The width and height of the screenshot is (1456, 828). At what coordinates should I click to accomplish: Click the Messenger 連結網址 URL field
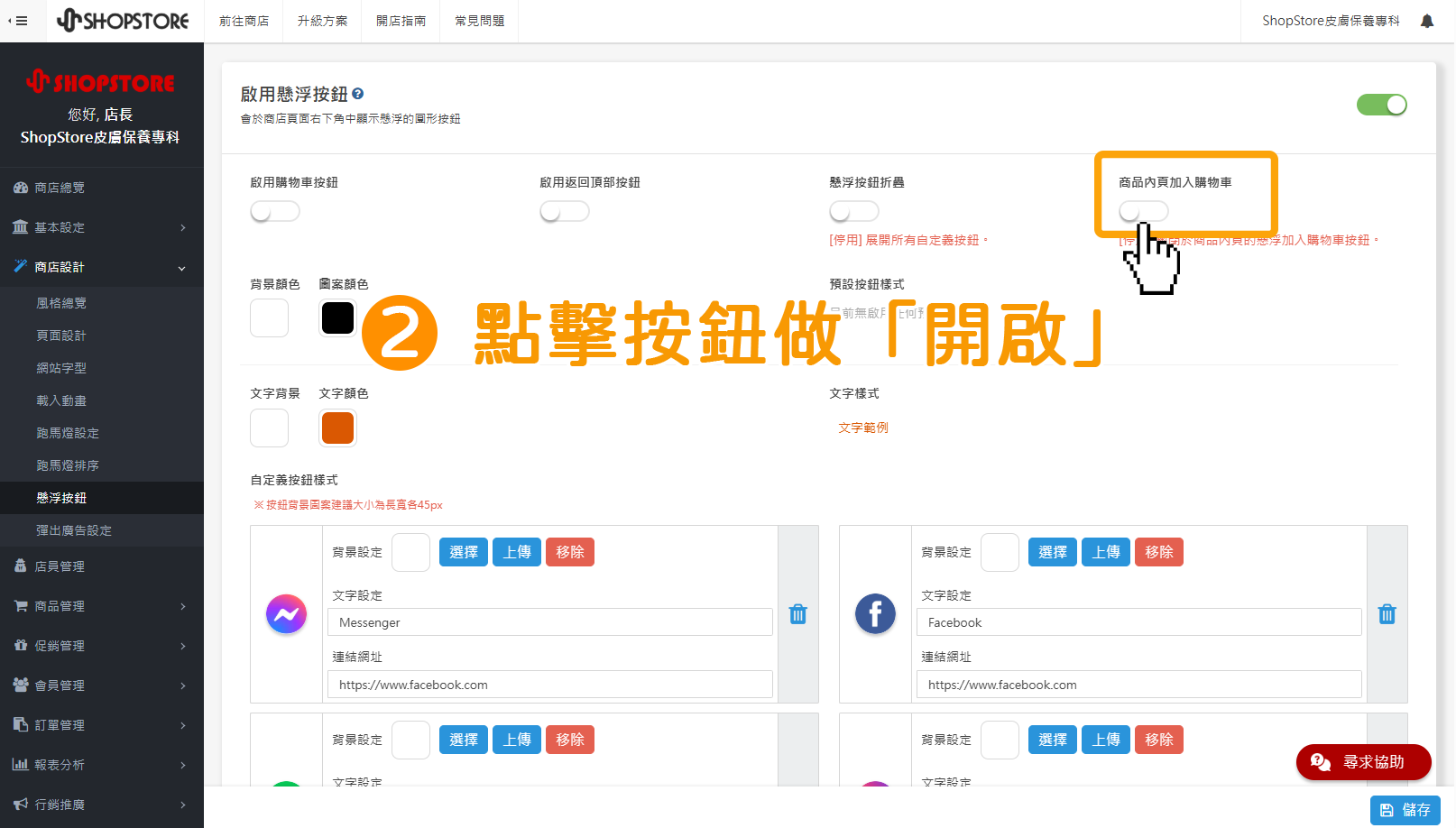(550, 685)
